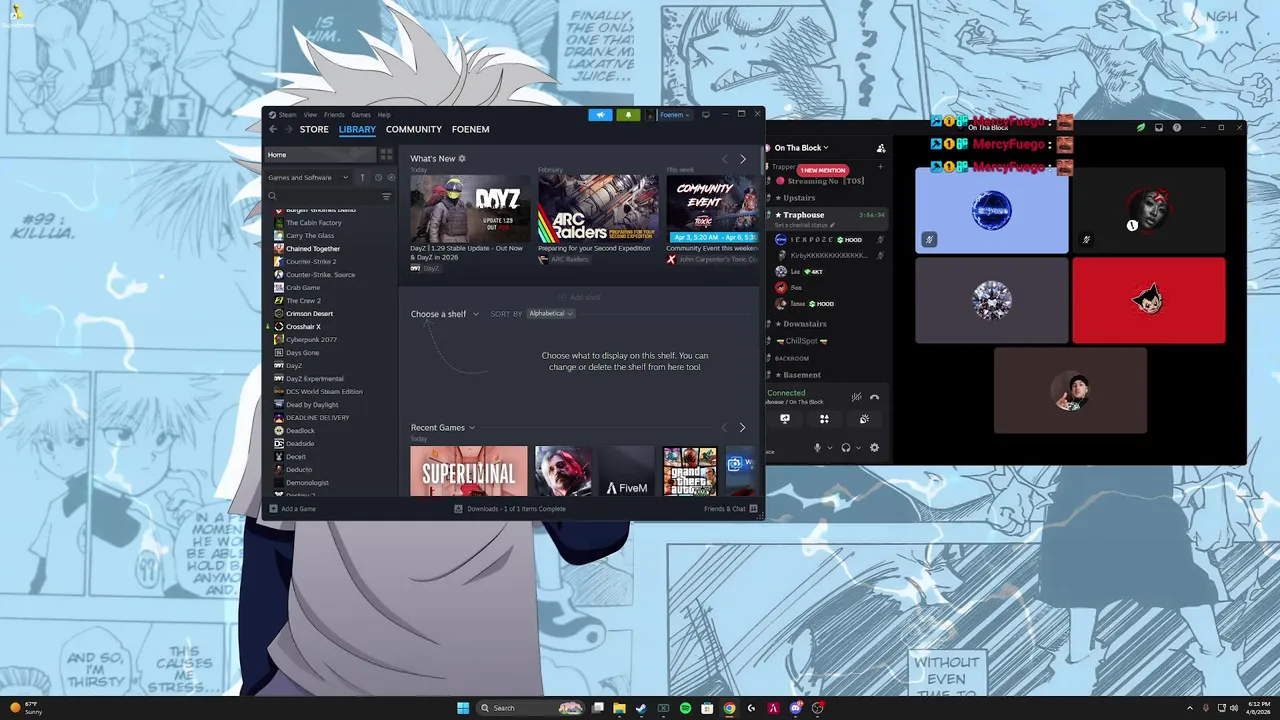1280x720 pixels.
Task: Mute Discord microphone
Action: 817,448
